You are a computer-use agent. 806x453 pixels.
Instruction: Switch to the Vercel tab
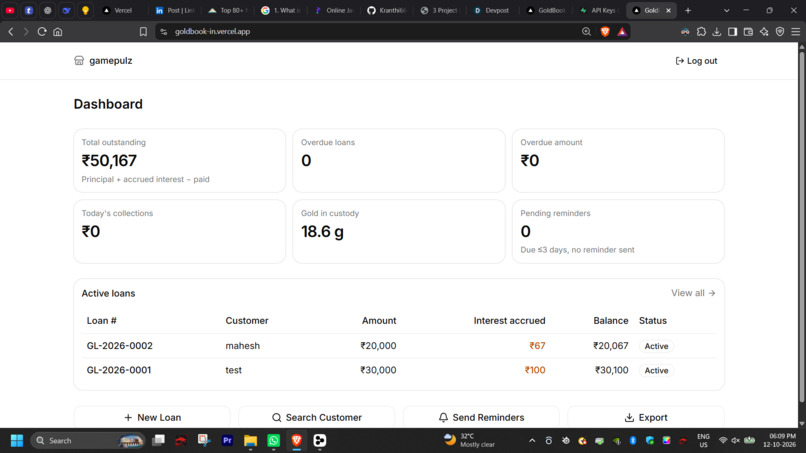[117, 10]
